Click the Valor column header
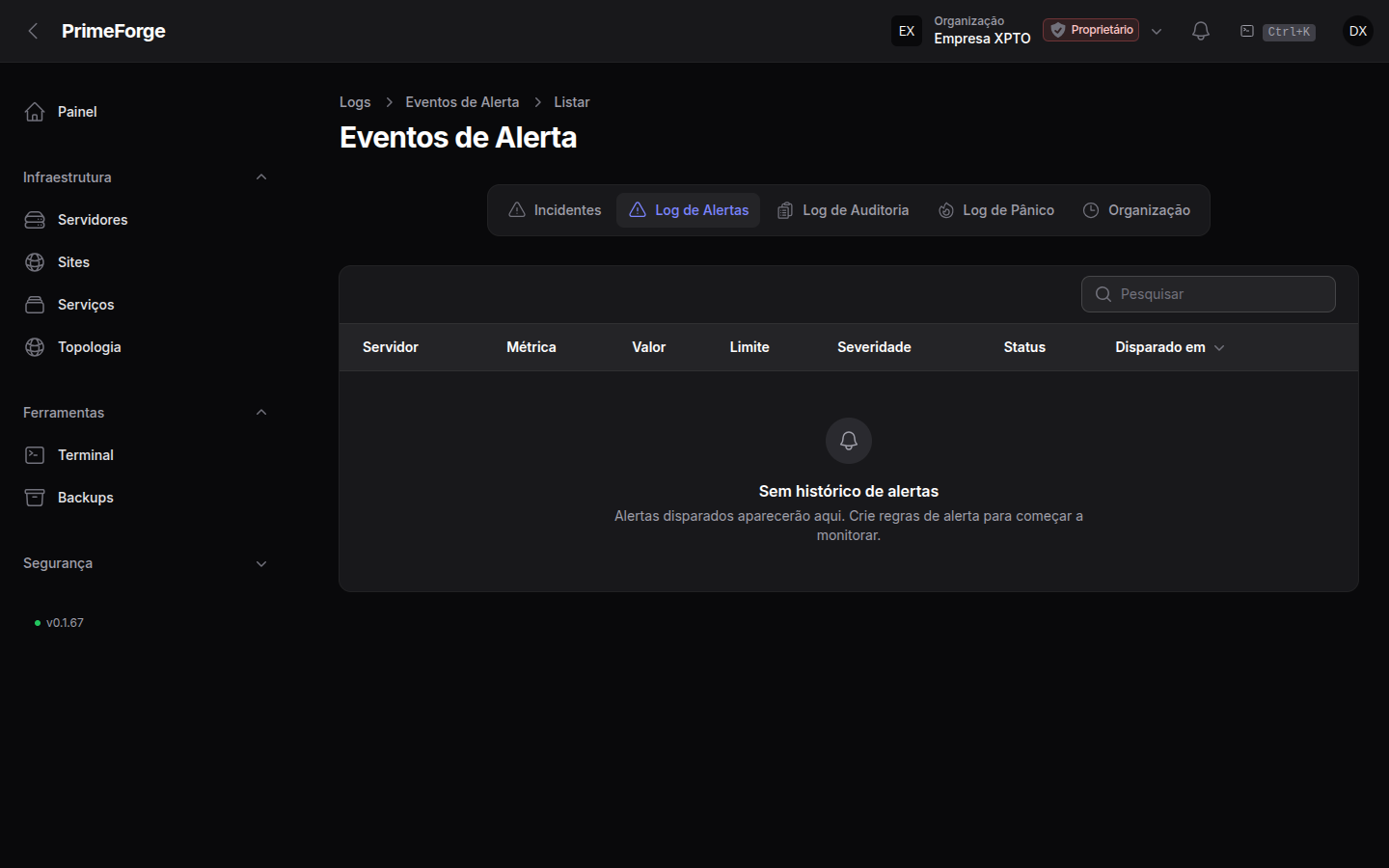The image size is (1389, 868). [x=649, y=347]
